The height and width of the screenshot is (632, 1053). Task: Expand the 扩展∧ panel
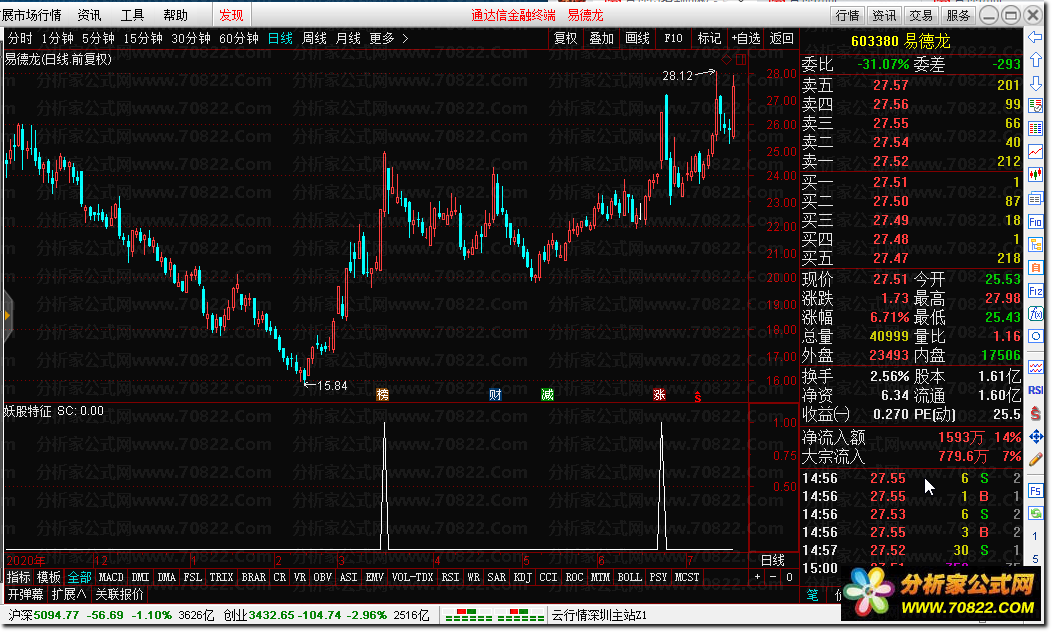coord(69,594)
